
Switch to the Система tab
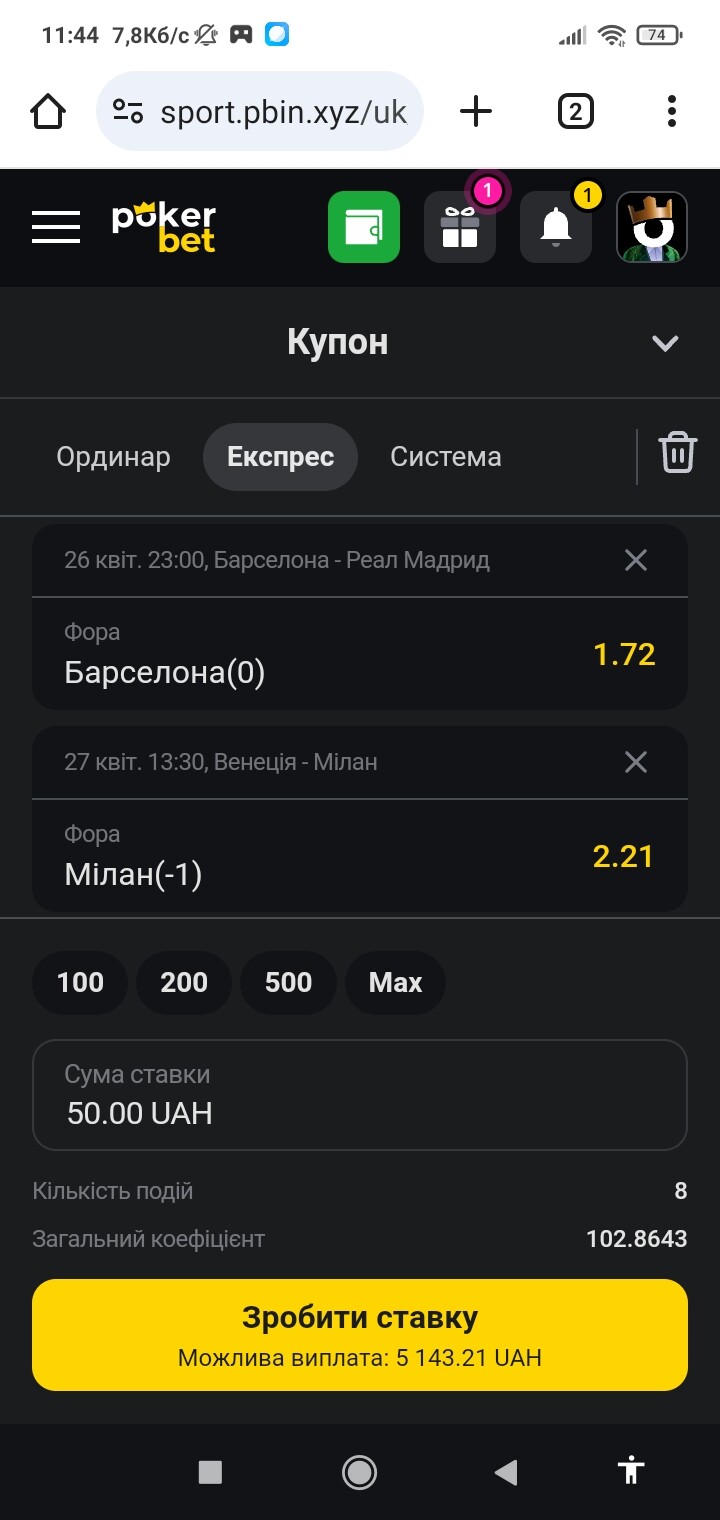[x=446, y=457]
